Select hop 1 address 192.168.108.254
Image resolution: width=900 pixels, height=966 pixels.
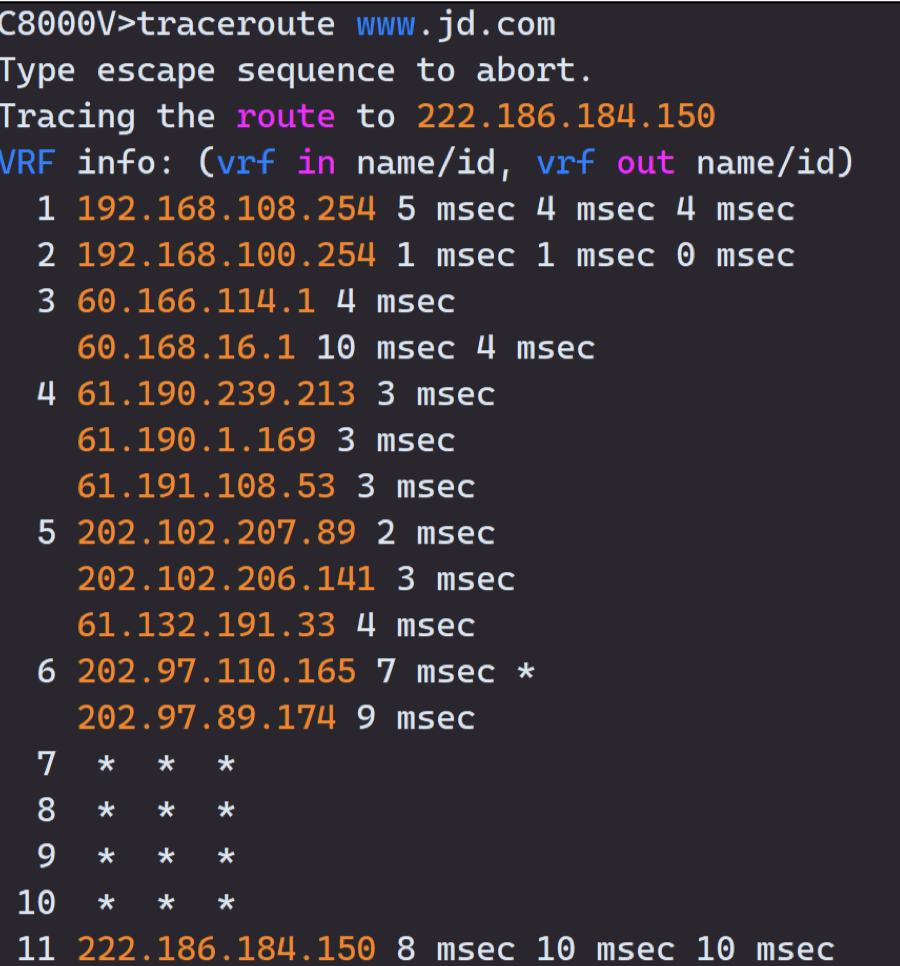pyautogui.click(x=226, y=209)
